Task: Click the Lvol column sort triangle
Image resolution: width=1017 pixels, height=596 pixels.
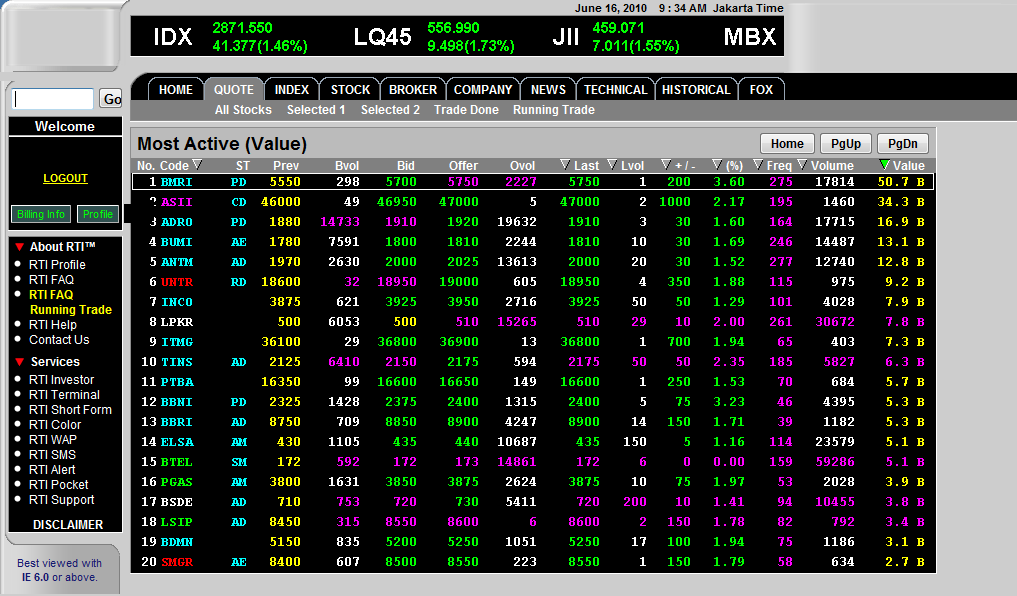Action: point(612,165)
